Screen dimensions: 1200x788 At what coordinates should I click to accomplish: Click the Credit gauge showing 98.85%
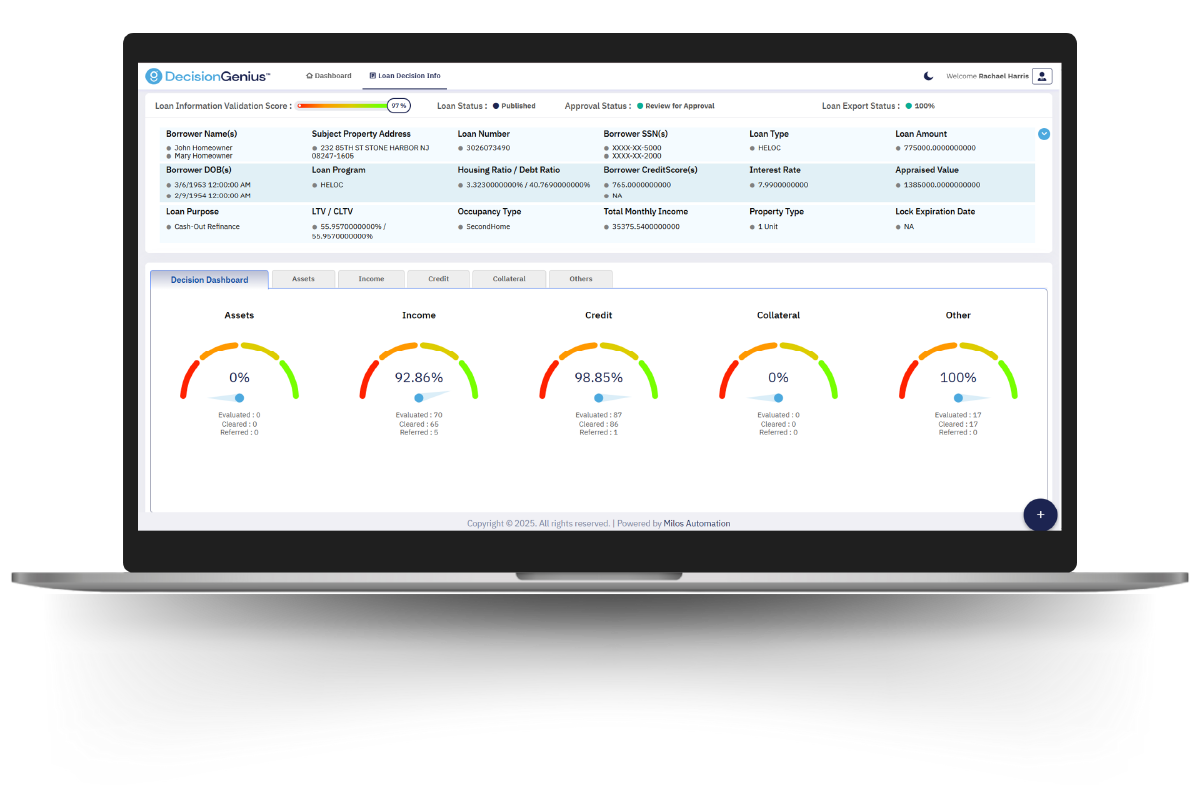tap(598, 371)
